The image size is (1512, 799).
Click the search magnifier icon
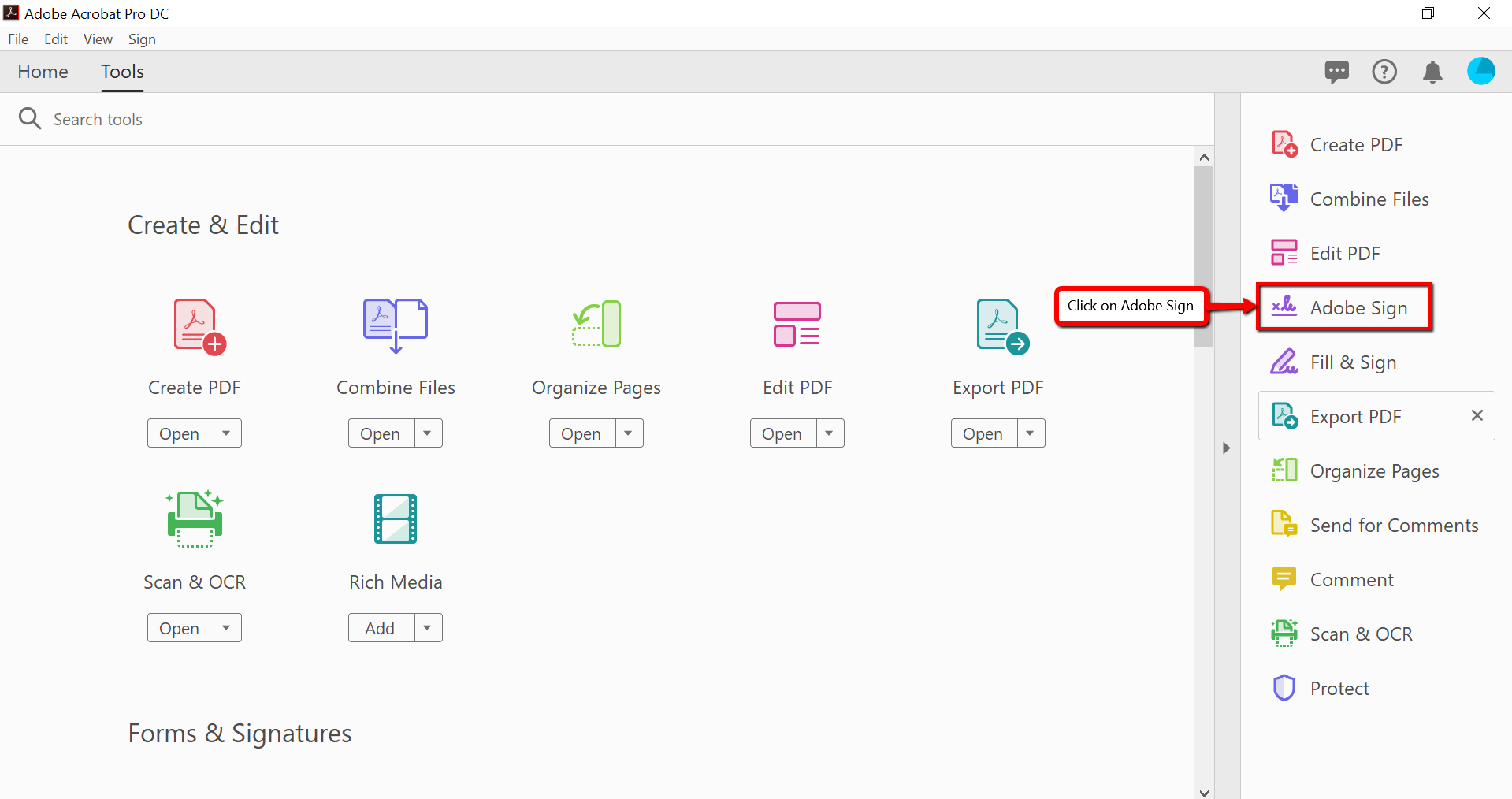point(30,118)
